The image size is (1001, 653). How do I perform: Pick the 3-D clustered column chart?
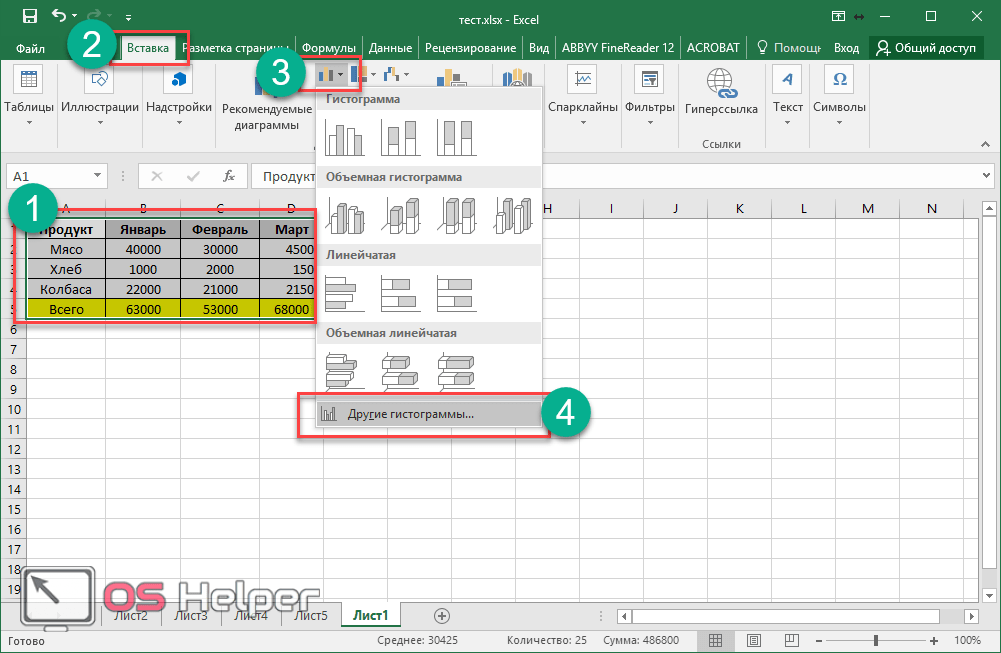[346, 216]
